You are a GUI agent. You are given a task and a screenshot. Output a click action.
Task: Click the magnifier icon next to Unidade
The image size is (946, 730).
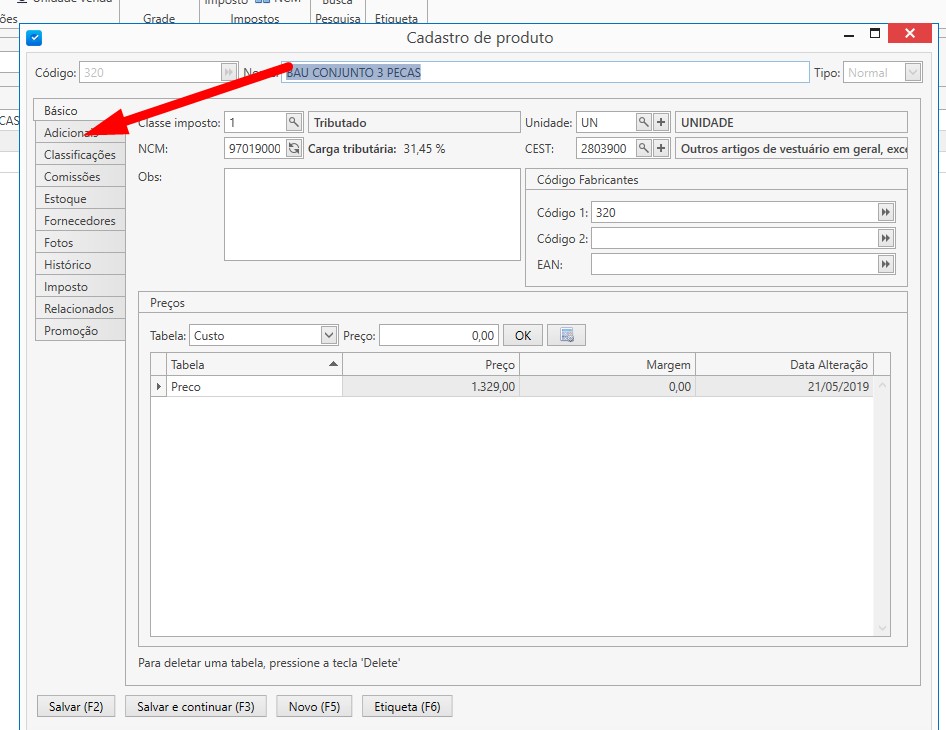click(x=643, y=122)
